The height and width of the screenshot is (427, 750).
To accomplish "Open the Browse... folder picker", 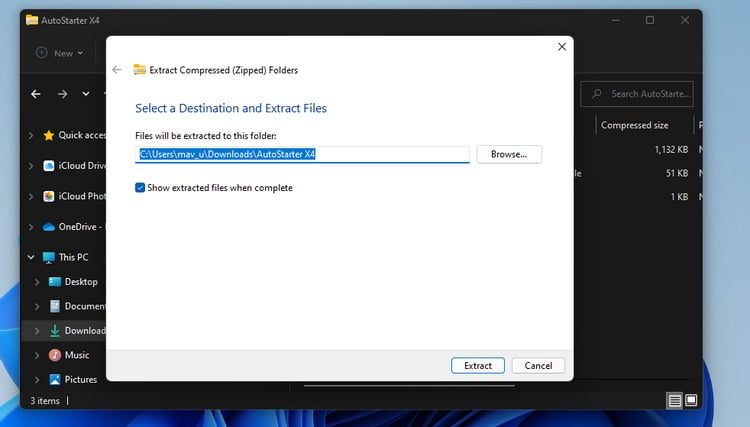I will click(x=509, y=154).
